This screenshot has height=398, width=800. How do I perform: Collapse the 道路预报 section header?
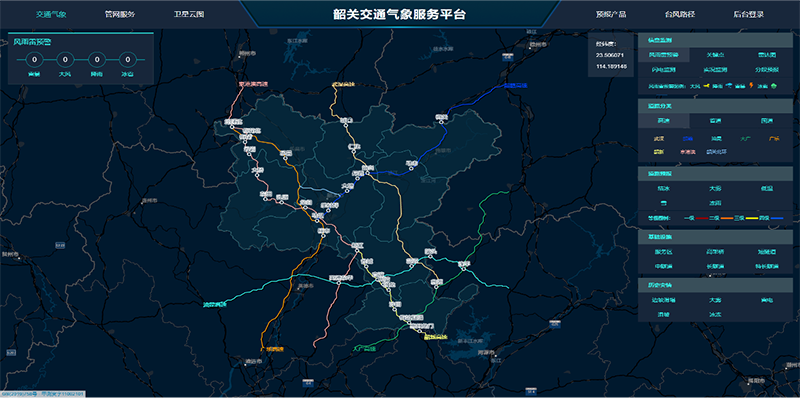click(715, 173)
